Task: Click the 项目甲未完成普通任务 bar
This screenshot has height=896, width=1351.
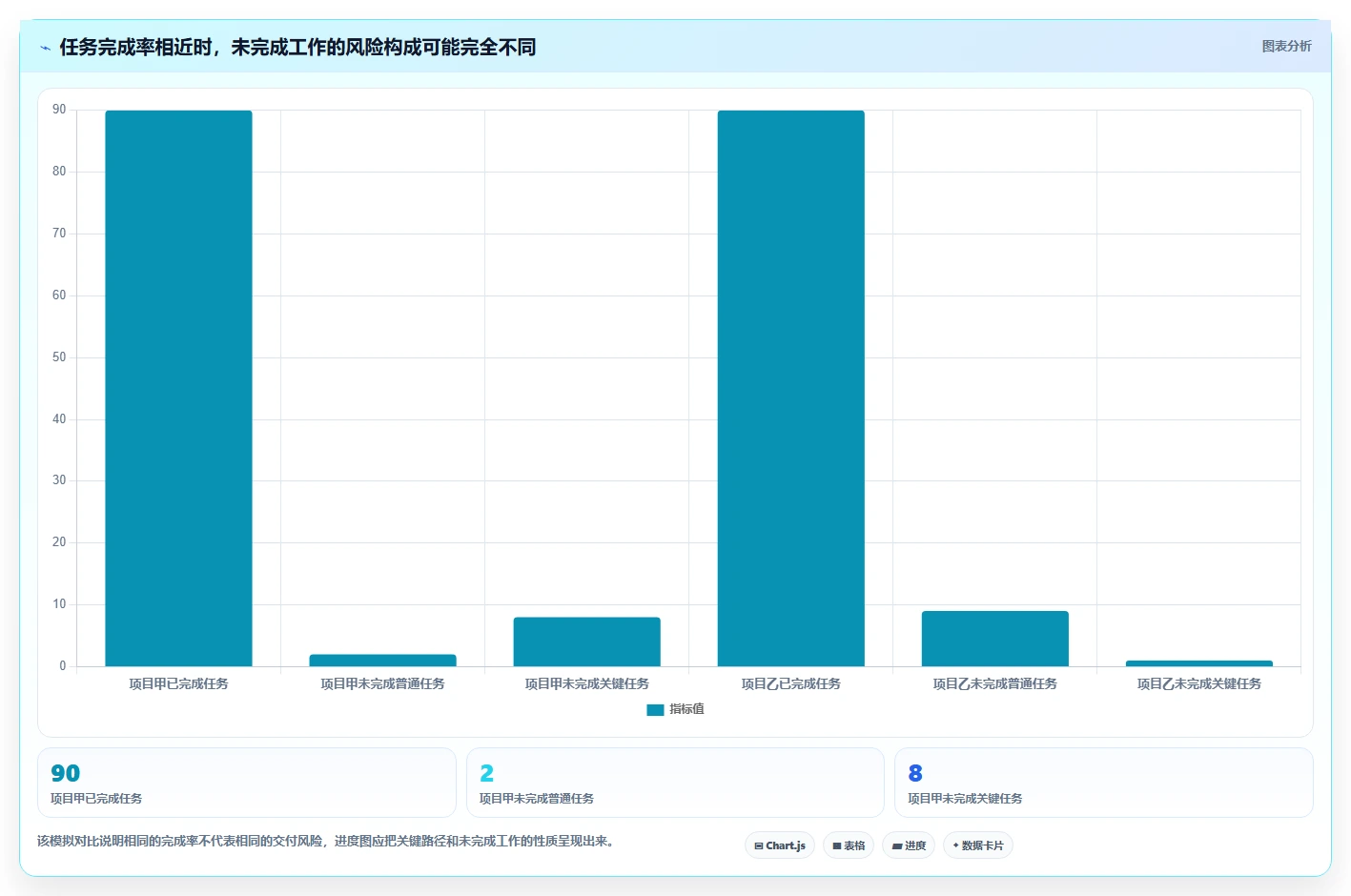Action: point(382,661)
